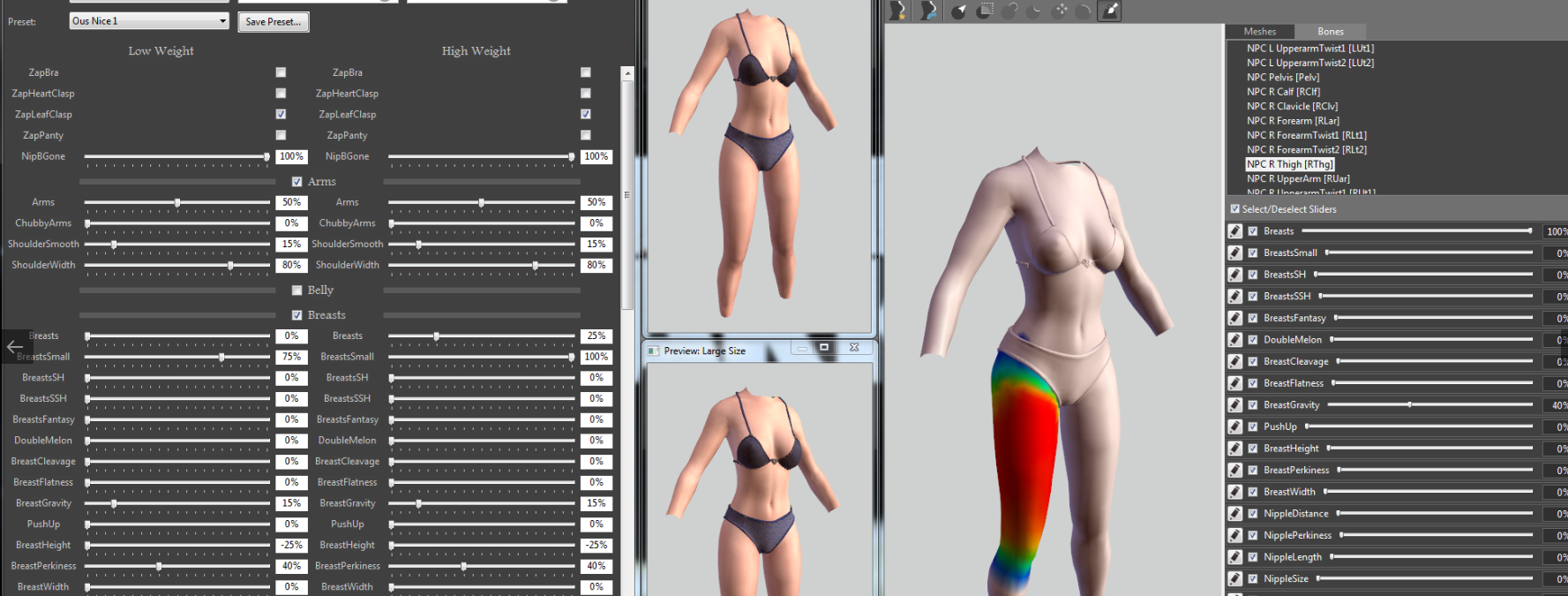Screen dimensions: 1568x596
Task: Click the Low Weight ShoulderWidth slider track
Action: pos(177,265)
